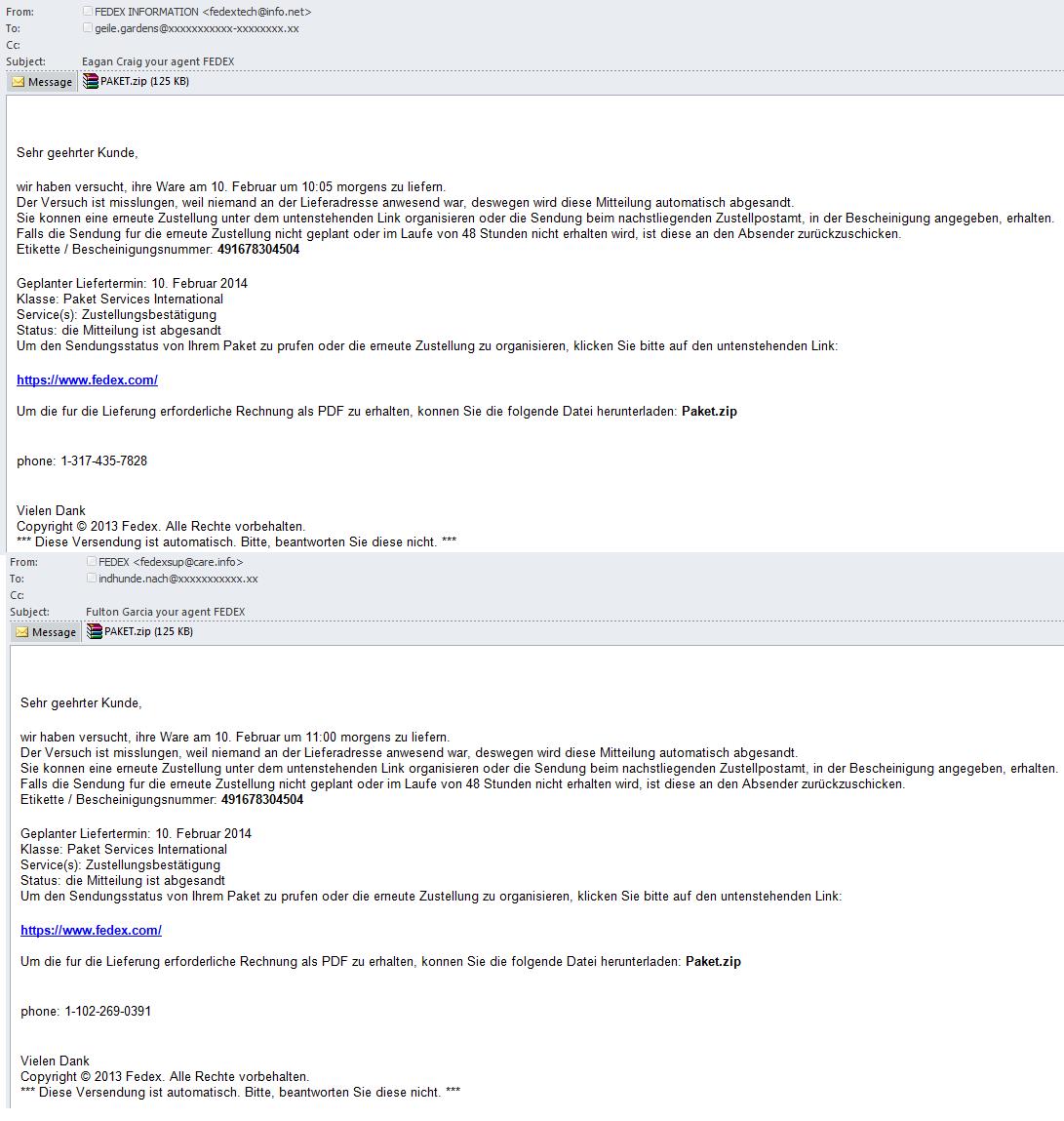Toggle presence box beside geile.gardens recipient
Image resolution: width=1064 pixels, height=1121 pixels.
(87, 28)
